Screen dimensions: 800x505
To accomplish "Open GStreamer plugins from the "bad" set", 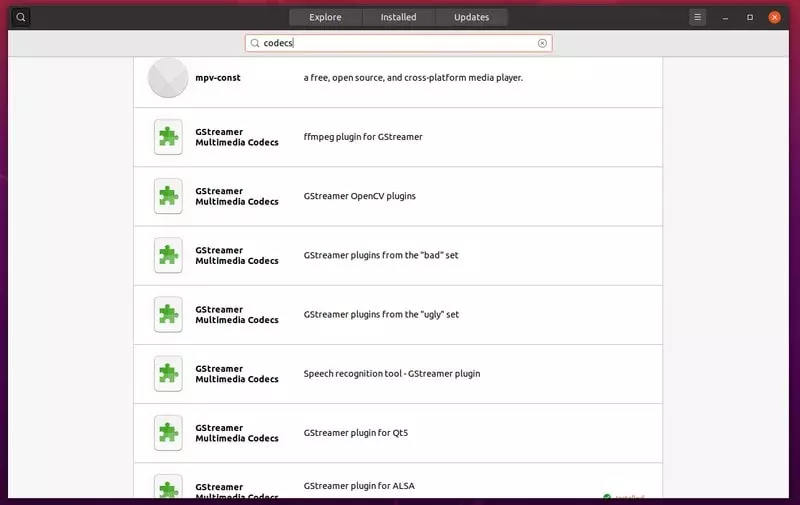I will (x=398, y=256).
